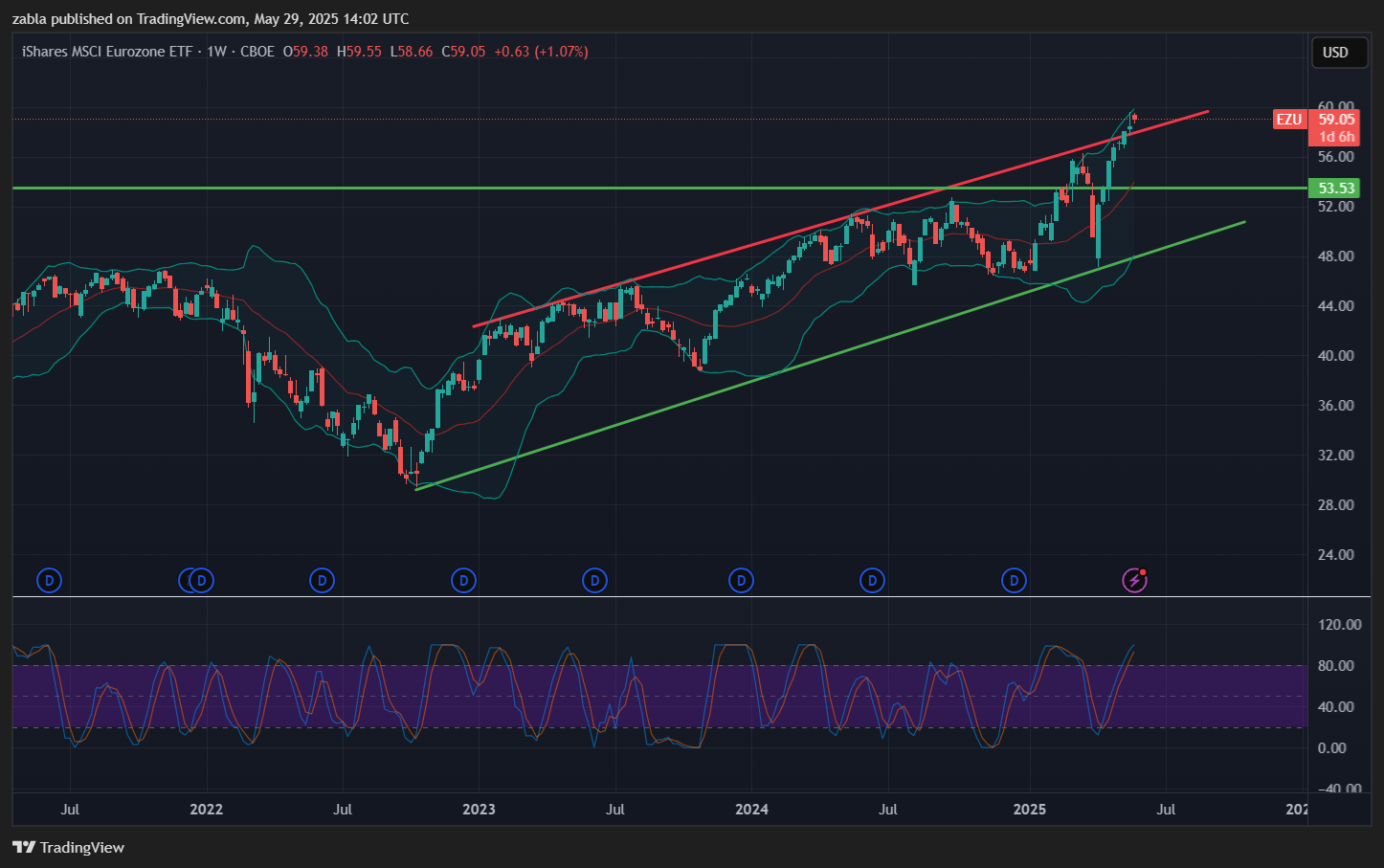Screen dimensions: 1384x868
Task: Click the 2025 label on time axis
Action: coord(1030,810)
